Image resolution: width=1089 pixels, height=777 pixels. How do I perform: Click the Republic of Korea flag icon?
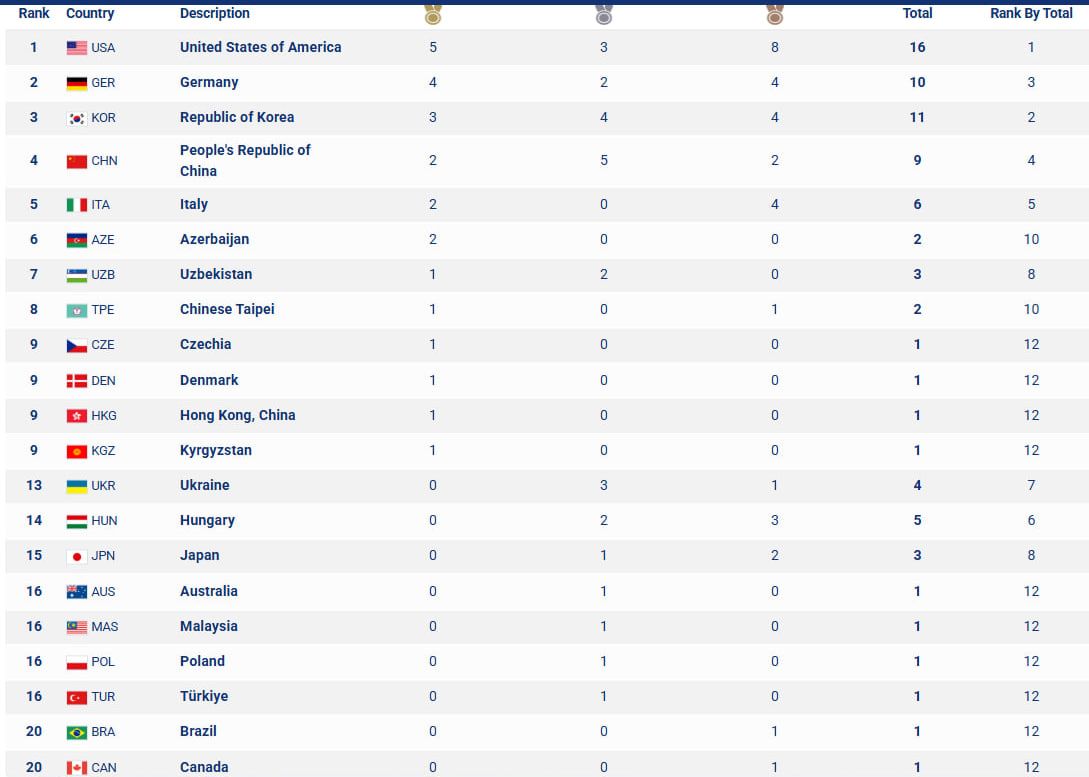76,118
